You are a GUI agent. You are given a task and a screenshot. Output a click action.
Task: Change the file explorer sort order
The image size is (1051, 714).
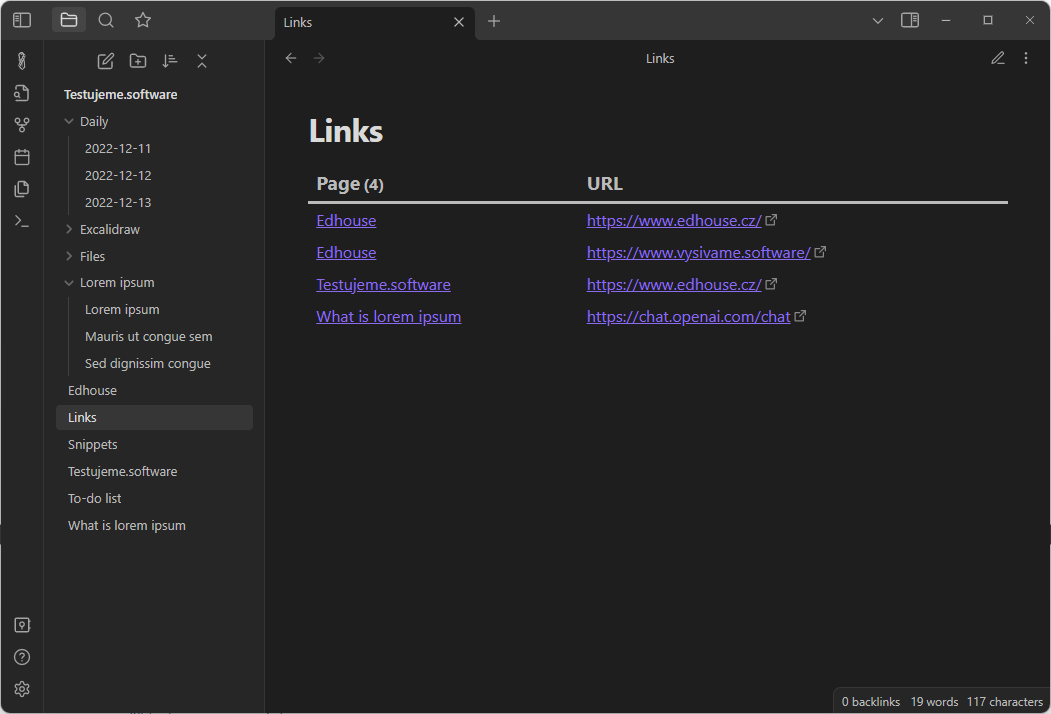click(170, 61)
